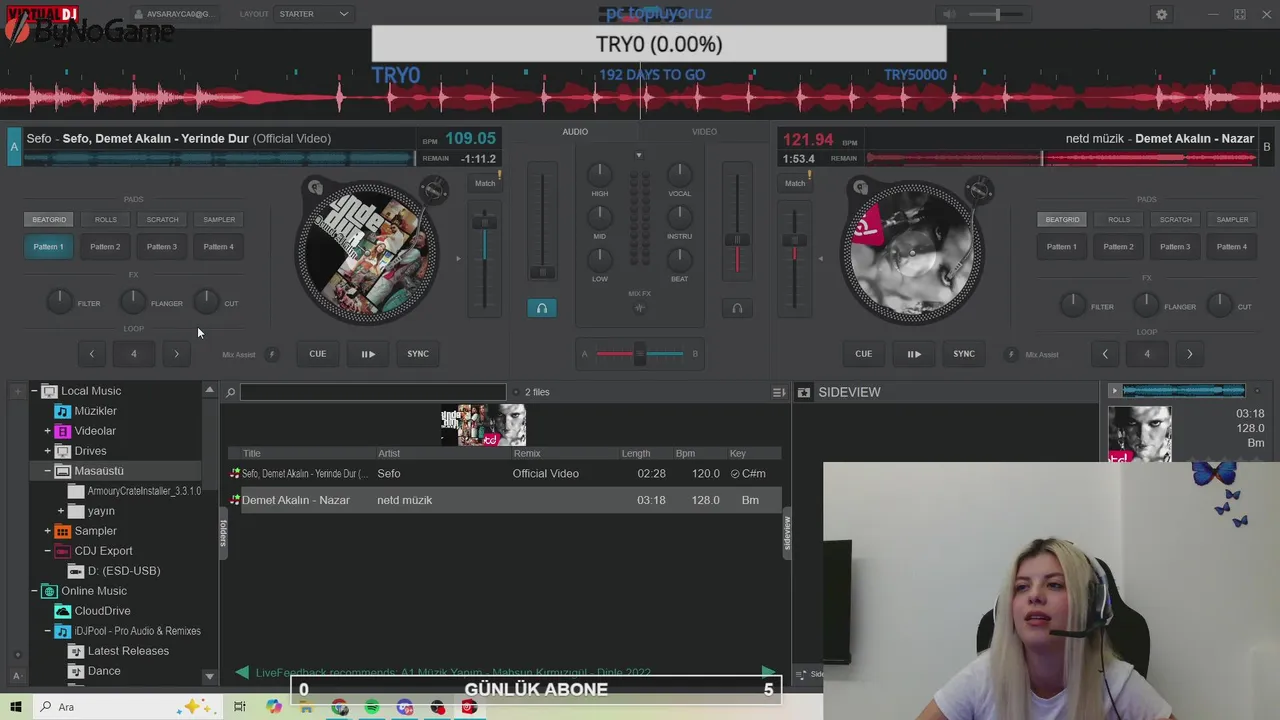Click the SIDEVIEW panel icon
1280x720 pixels.
803,392
